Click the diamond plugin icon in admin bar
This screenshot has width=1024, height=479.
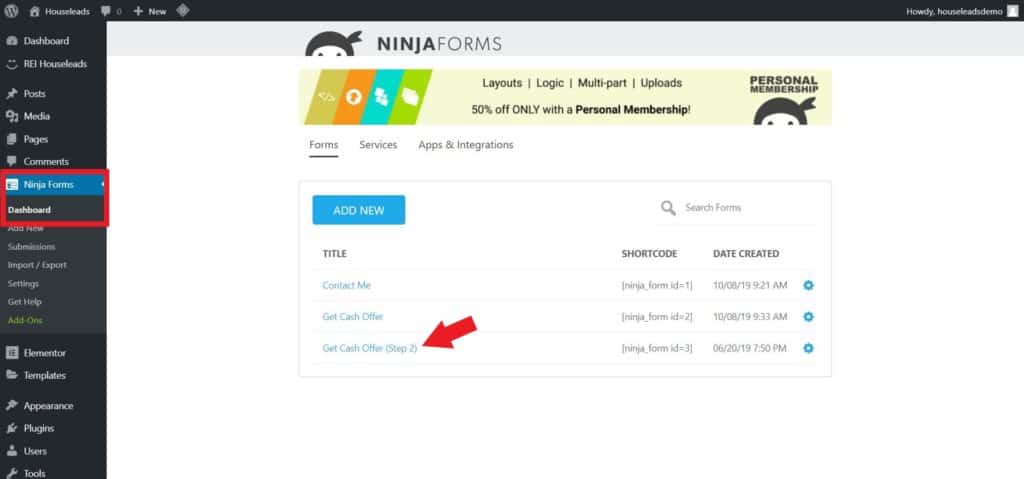point(183,10)
